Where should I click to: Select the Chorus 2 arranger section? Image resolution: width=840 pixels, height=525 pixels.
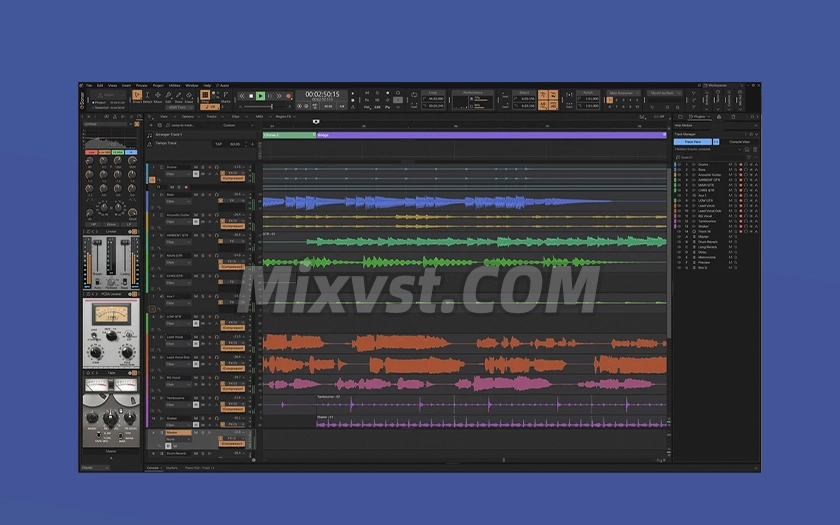click(289, 135)
